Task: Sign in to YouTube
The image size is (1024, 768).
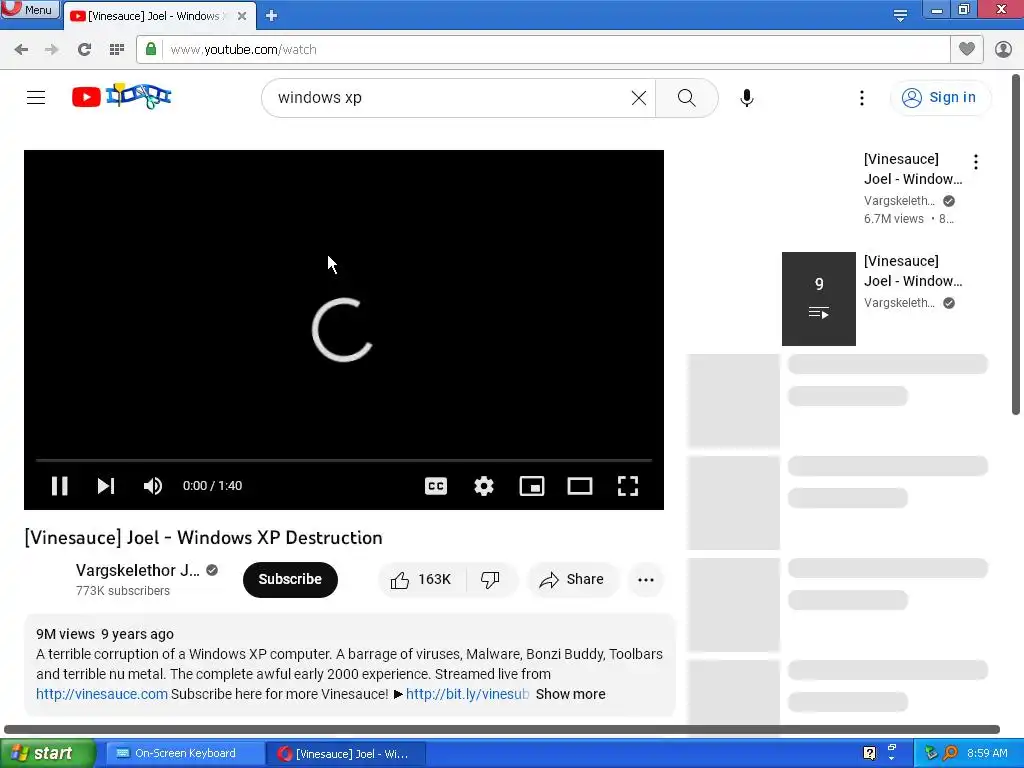Action: click(x=939, y=98)
